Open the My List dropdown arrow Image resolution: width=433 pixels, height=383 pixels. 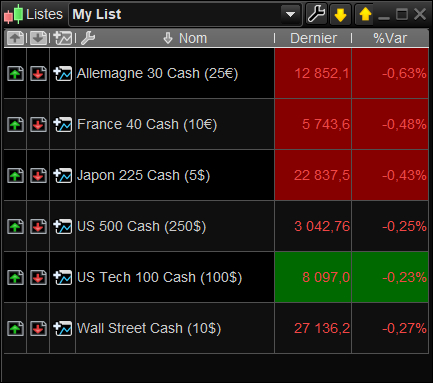click(290, 14)
